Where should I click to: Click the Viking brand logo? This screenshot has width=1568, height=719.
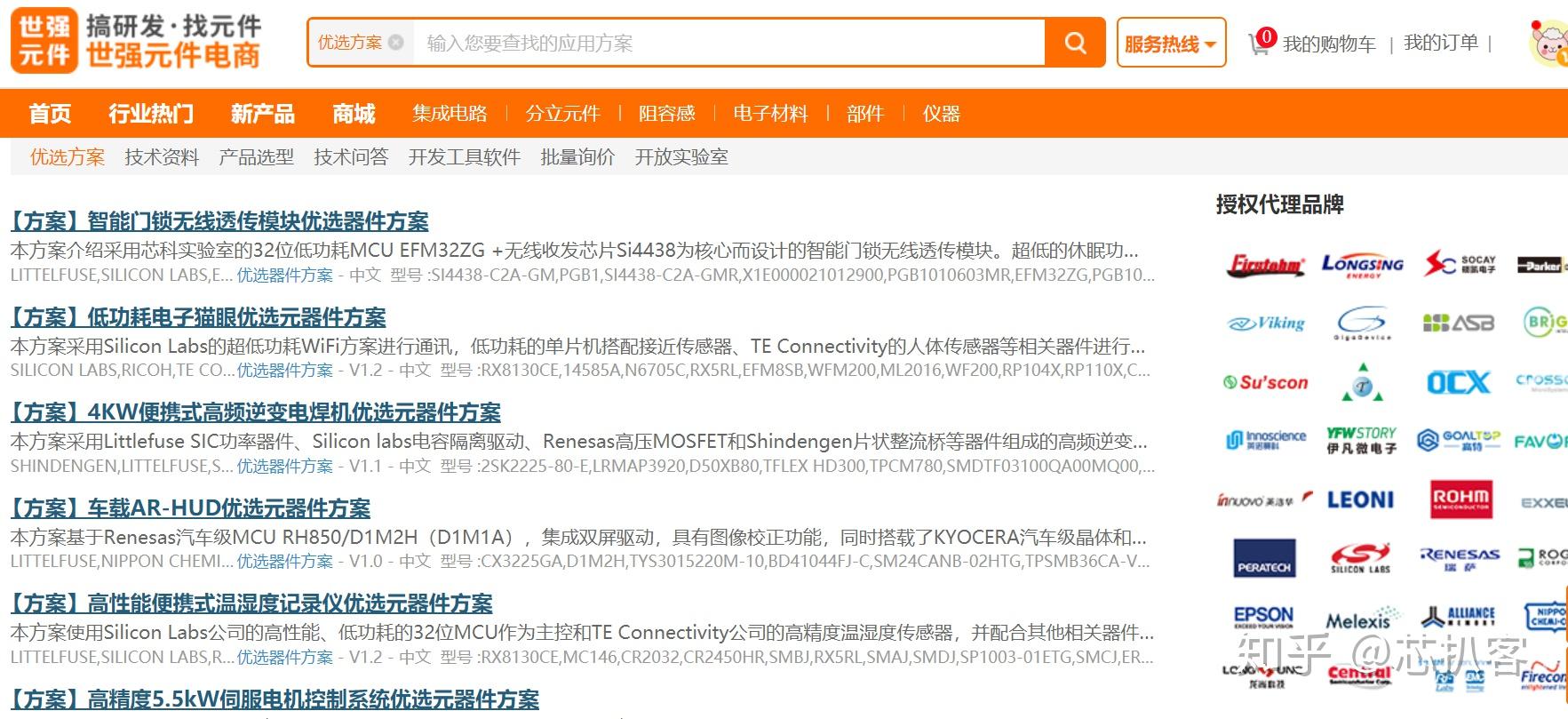[x=1266, y=324]
